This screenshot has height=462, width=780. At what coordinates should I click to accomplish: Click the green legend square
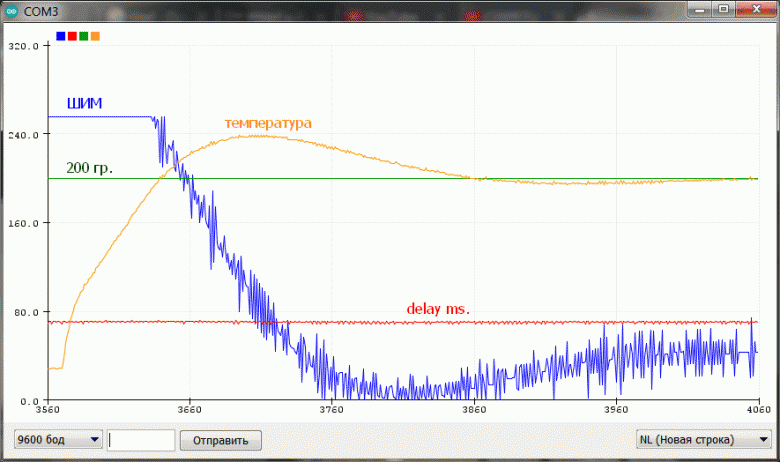[84, 36]
